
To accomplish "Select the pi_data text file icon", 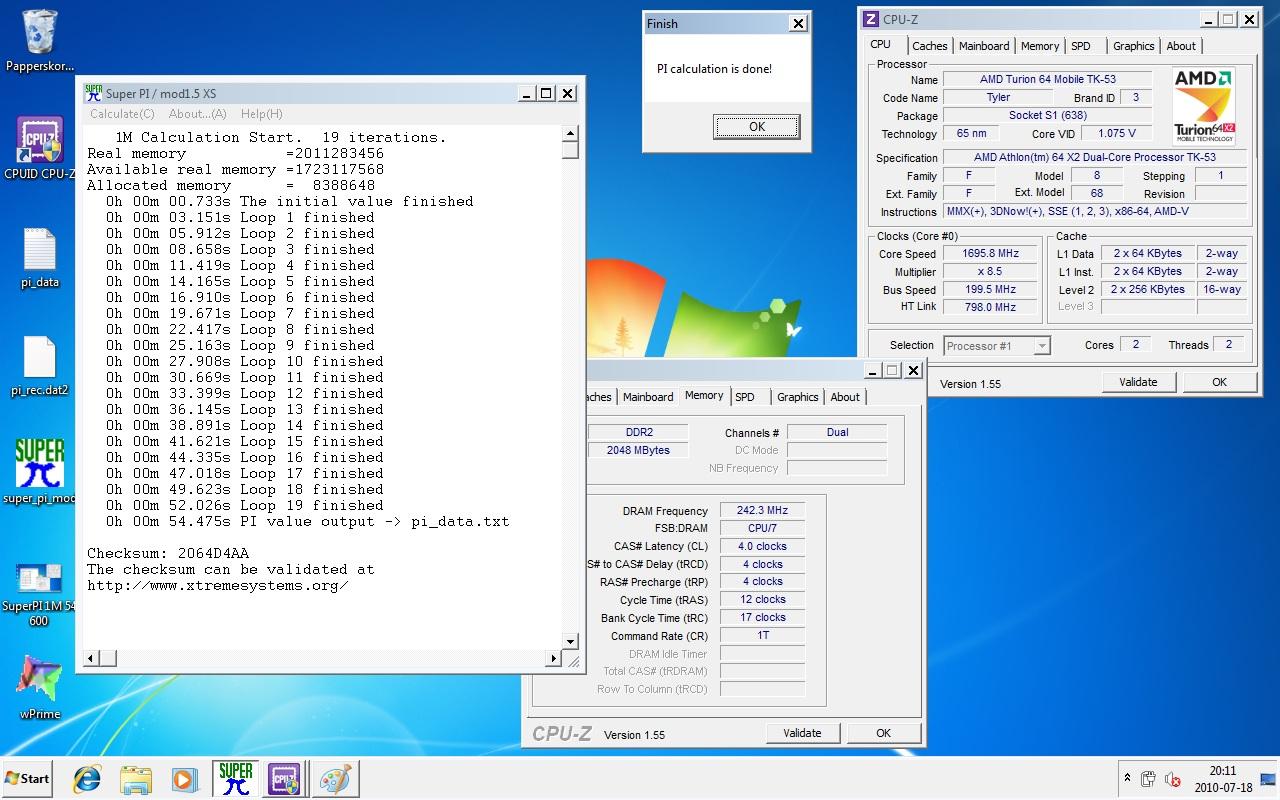I will (40, 258).
